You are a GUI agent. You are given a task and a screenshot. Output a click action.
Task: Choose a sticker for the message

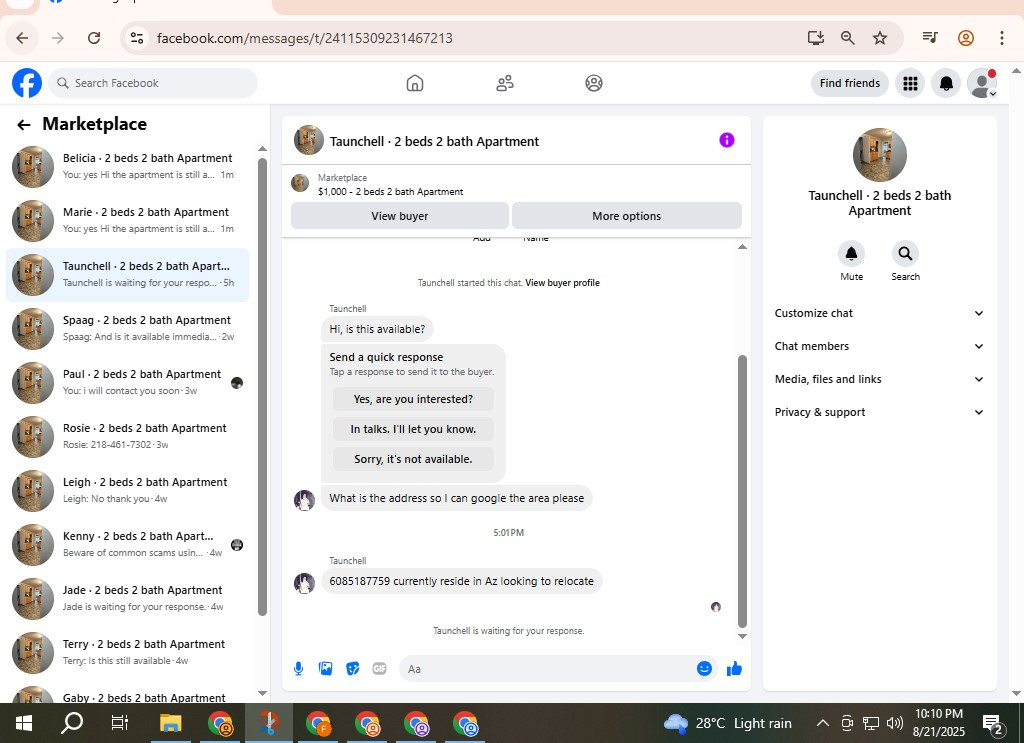pos(353,669)
